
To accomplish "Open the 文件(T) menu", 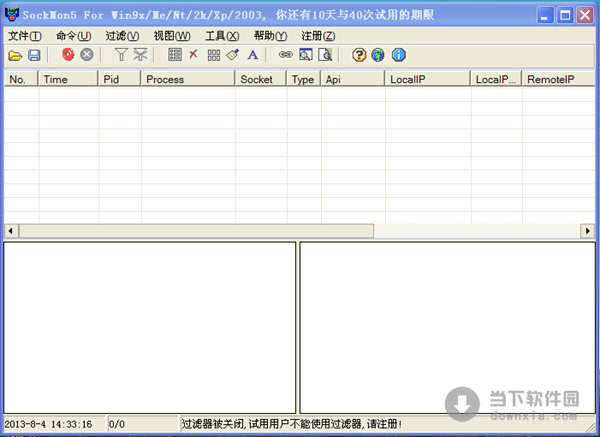I will coord(25,36).
